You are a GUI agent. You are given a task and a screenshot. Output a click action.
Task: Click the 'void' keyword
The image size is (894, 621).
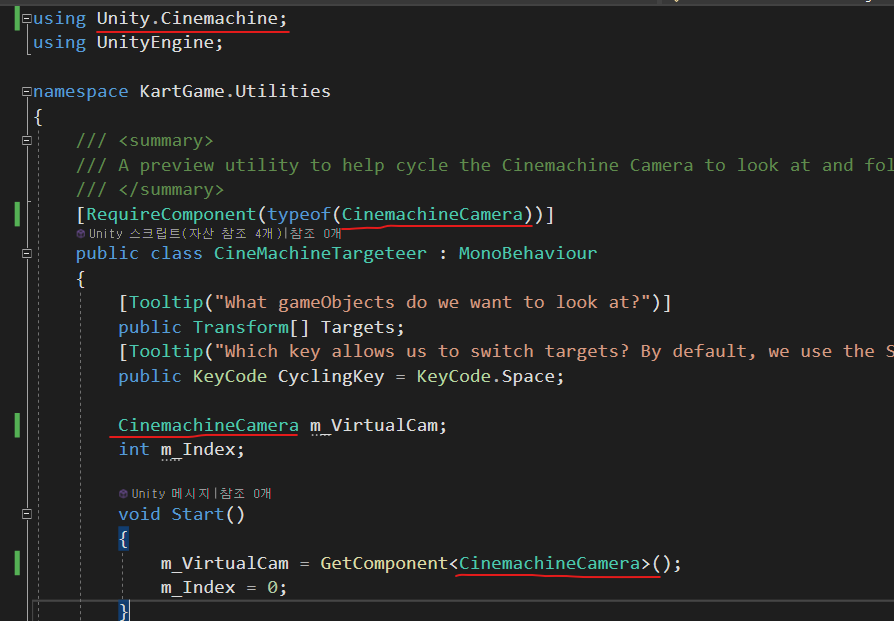coord(139,514)
